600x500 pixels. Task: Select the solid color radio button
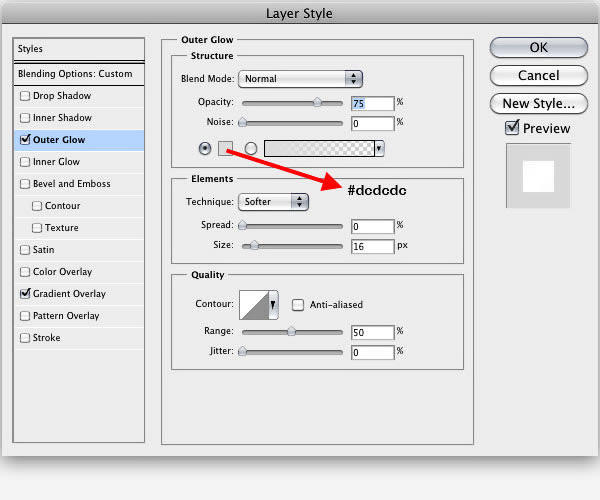[205, 148]
